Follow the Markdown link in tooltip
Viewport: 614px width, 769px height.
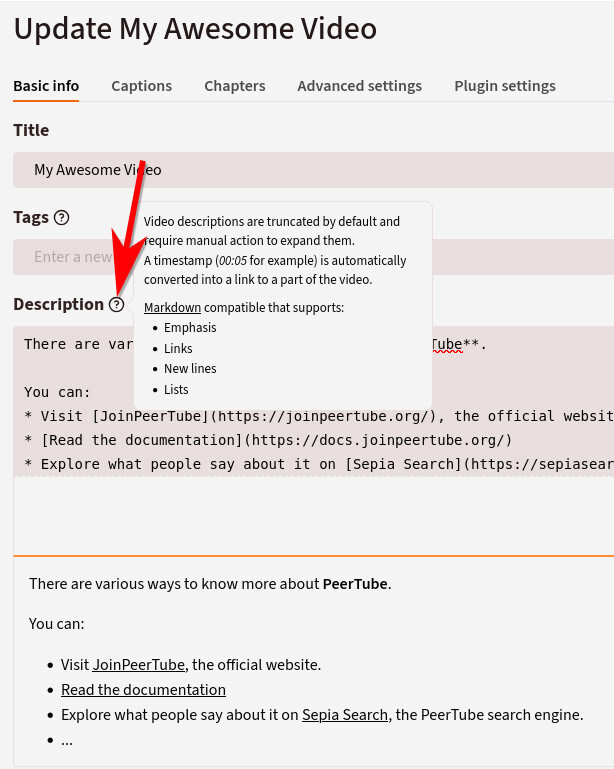[172, 308]
